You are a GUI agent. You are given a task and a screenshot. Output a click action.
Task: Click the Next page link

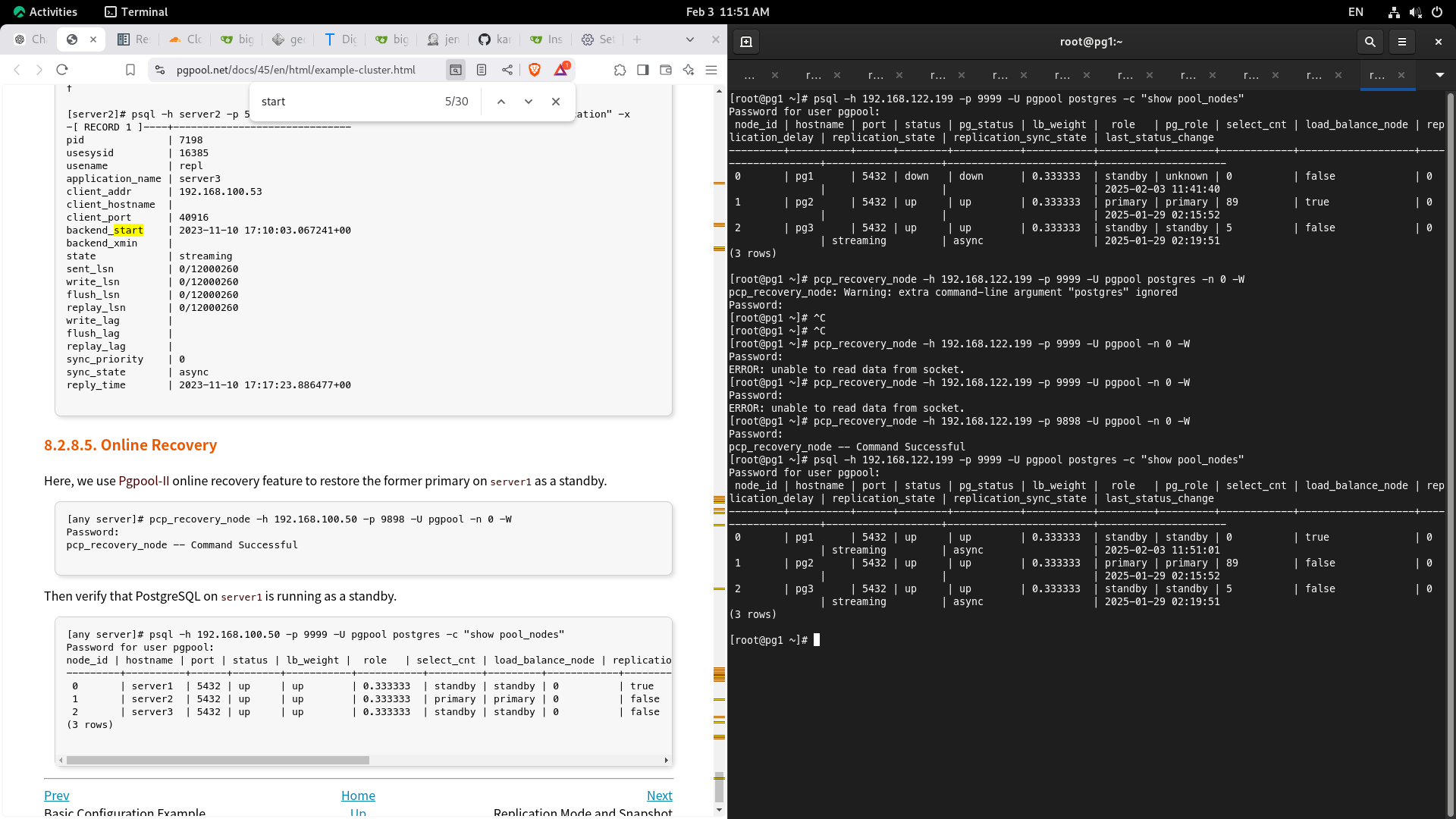tap(659, 795)
